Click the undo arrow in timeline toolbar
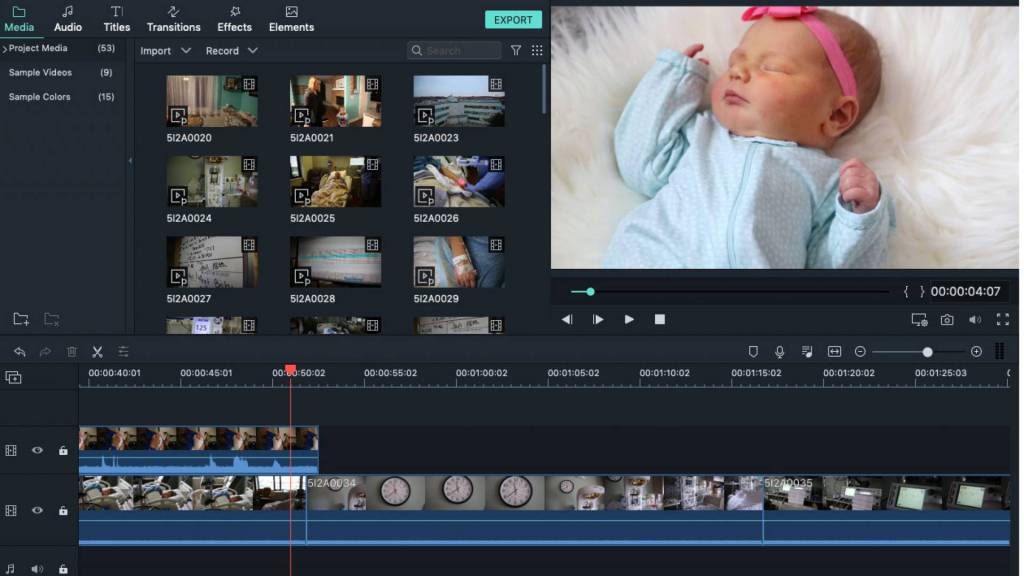The image size is (1024, 576). (19, 351)
